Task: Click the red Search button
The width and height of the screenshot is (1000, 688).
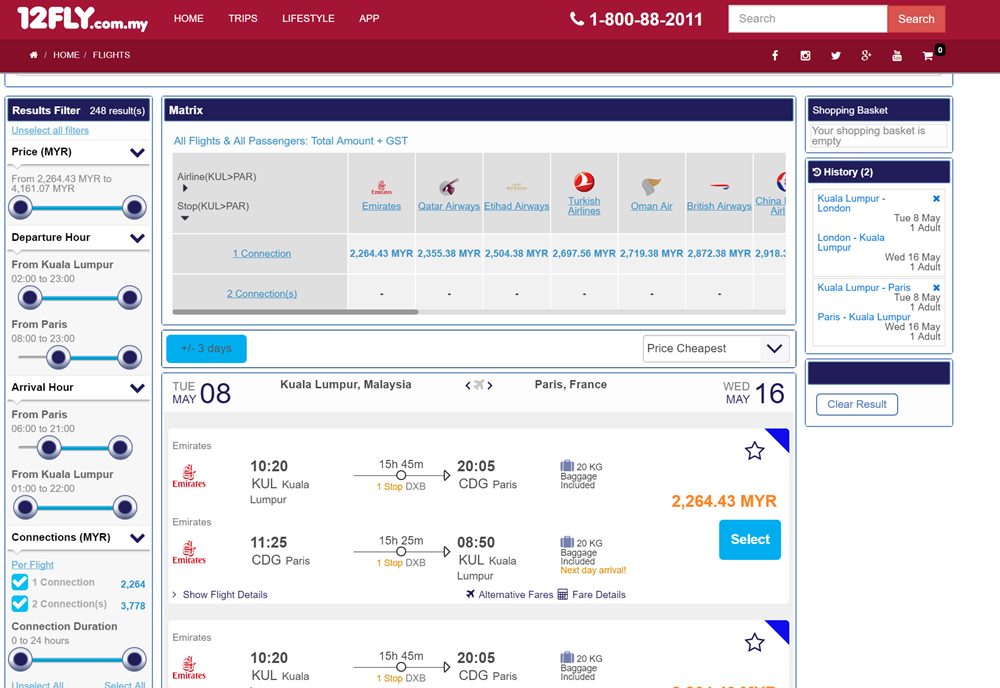Action: point(916,19)
